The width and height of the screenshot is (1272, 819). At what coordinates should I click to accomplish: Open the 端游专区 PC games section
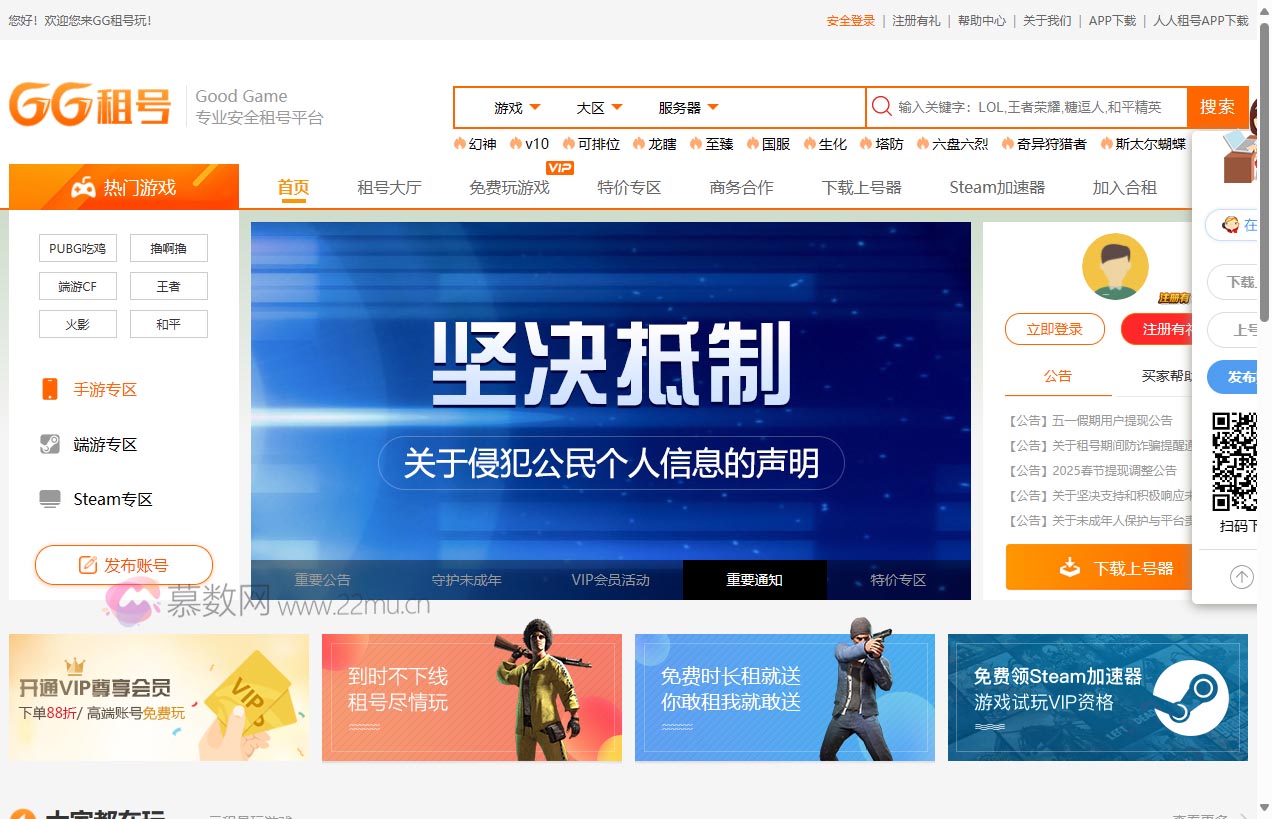[x=104, y=445]
